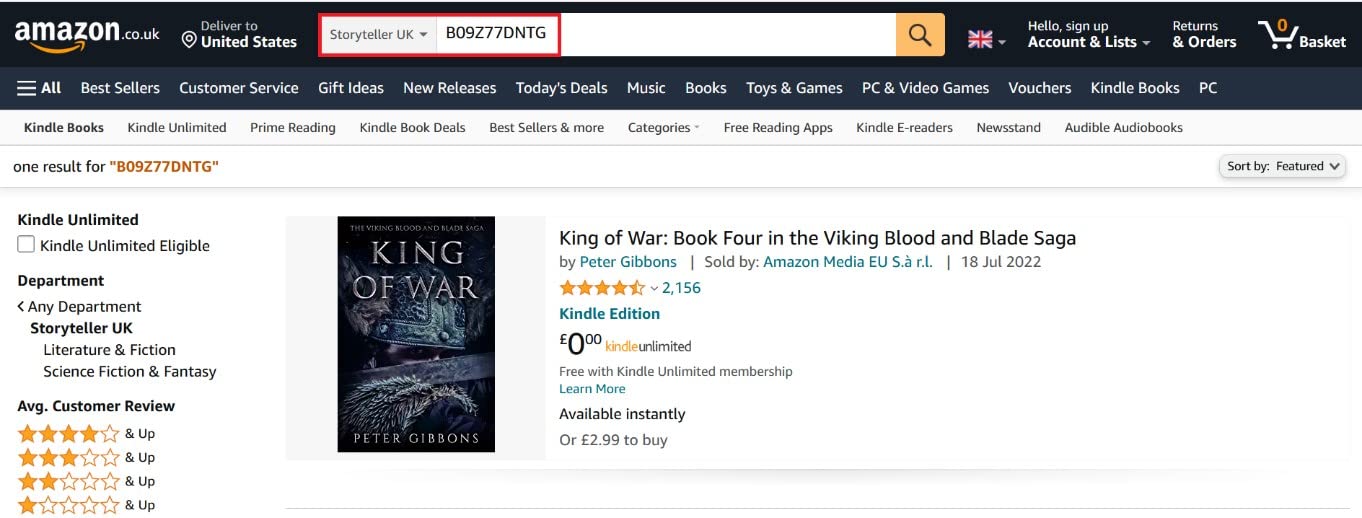Filter by one star & up

point(86,505)
